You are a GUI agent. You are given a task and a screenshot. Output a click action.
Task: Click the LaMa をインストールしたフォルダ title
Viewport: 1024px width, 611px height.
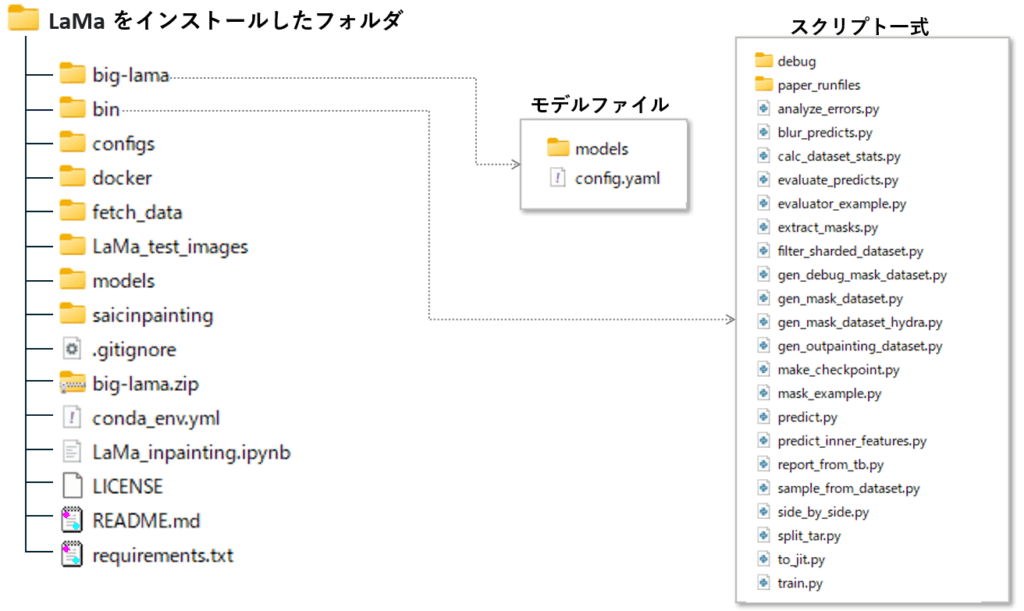coord(225,20)
